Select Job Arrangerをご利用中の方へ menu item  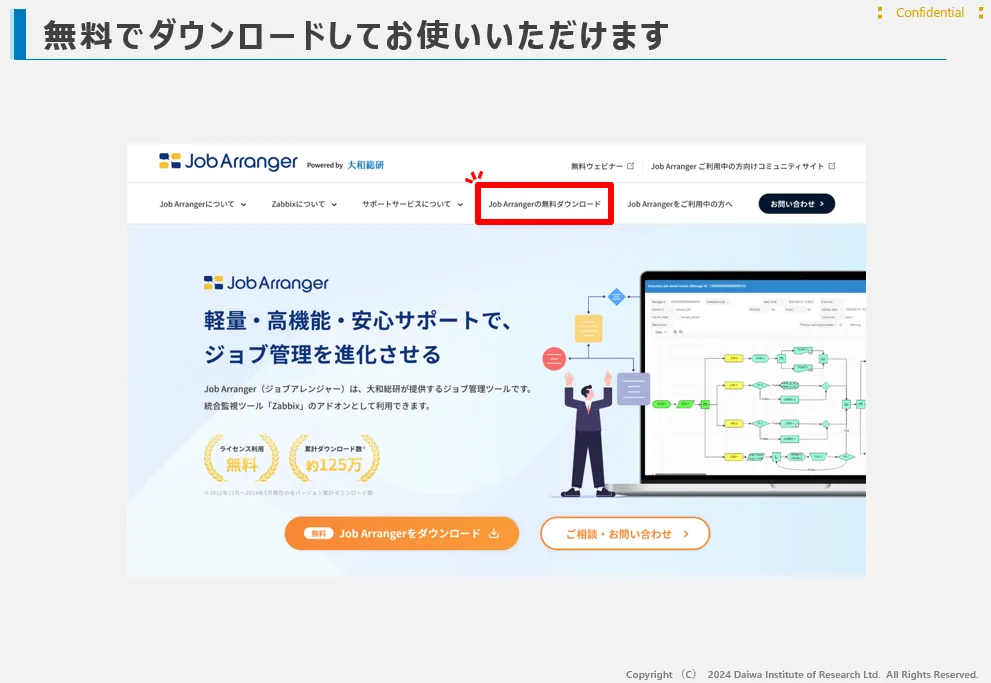679,204
